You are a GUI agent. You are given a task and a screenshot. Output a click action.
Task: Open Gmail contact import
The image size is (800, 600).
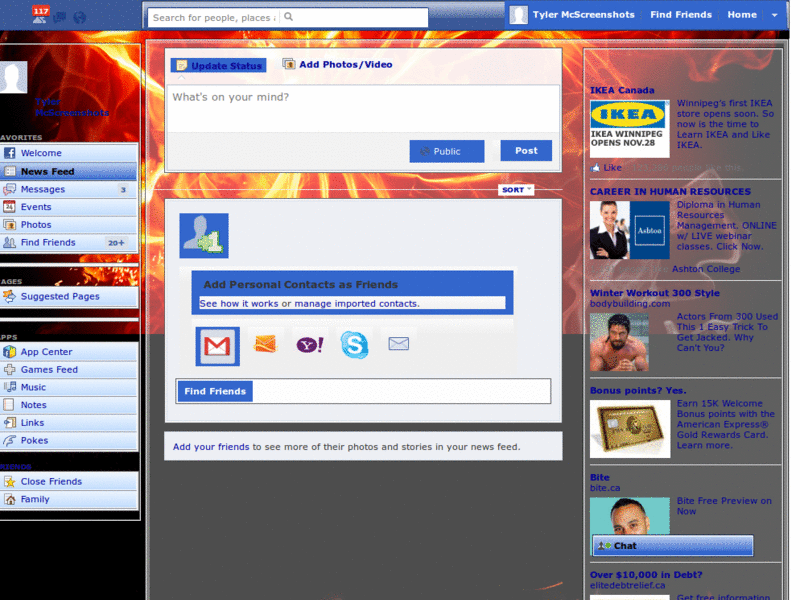[216, 345]
